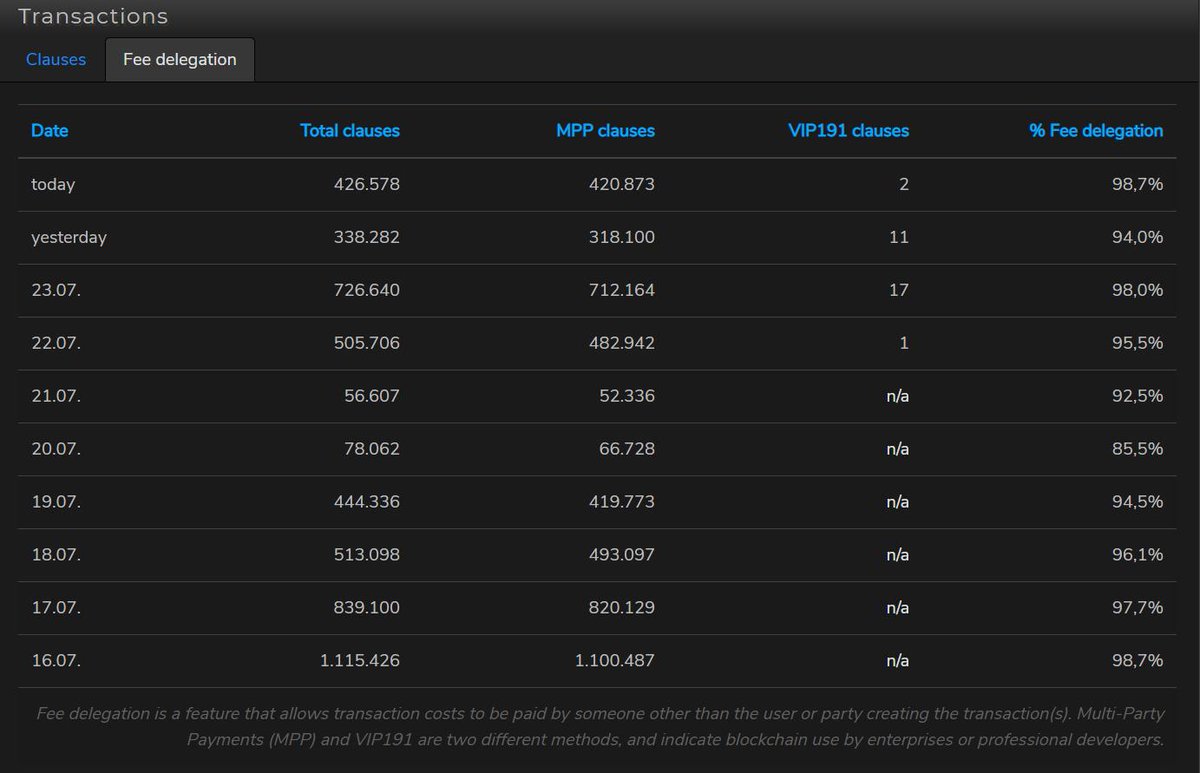This screenshot has height=773, width=1200.
Task: Click MPP clauses value 712.164
Action: [x=622, y=290]
